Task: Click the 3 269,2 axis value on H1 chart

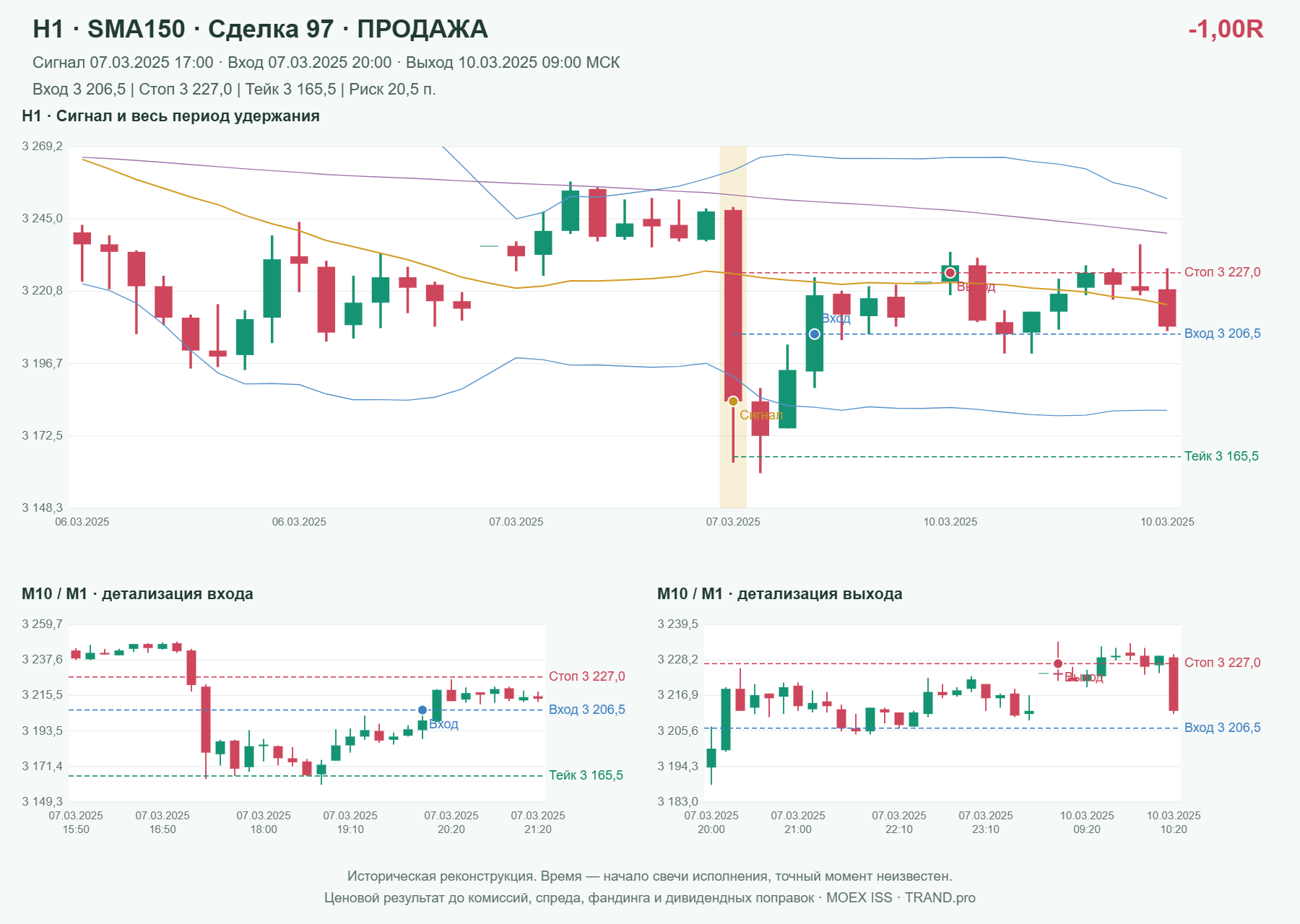Action: tap(43, 147)
